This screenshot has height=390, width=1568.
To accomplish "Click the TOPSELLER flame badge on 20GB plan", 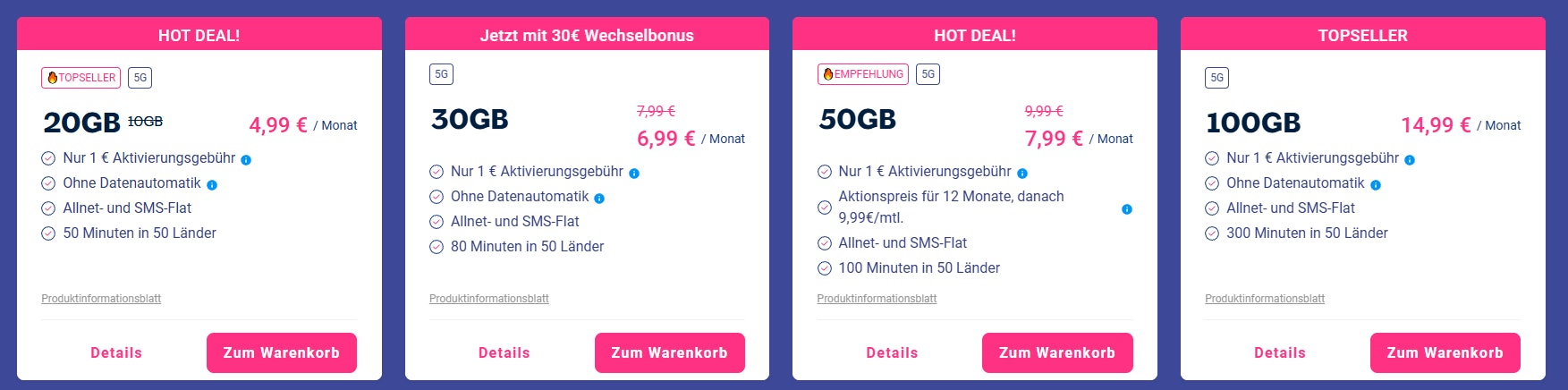I will click(x=81, y=78).
